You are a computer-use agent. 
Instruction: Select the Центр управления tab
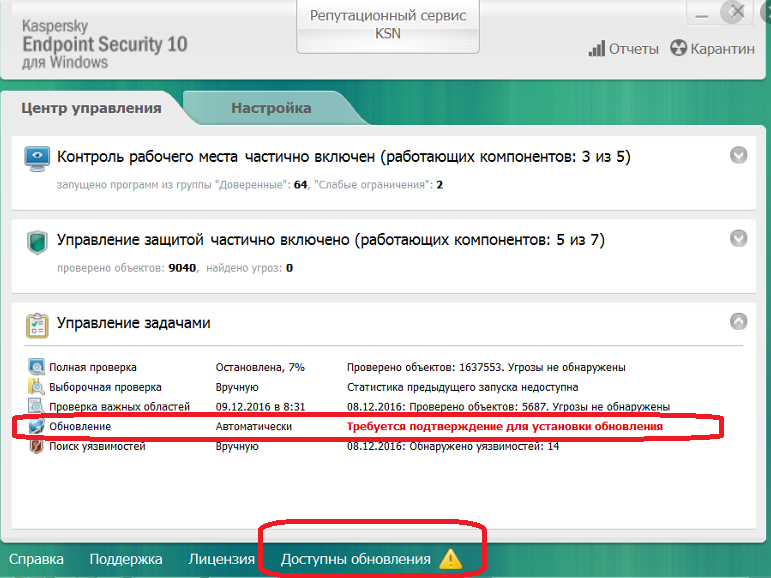(x=91, y=108)
